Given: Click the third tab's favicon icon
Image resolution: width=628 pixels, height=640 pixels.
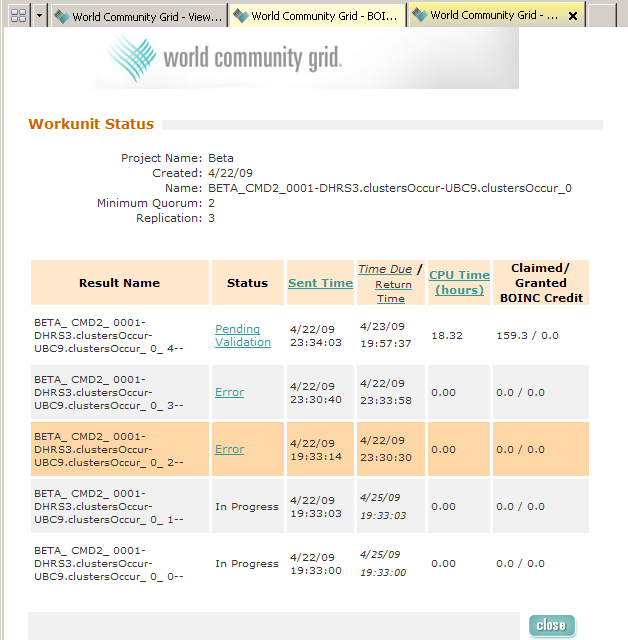Looking at the screenshot, I should tap(420, 16).
